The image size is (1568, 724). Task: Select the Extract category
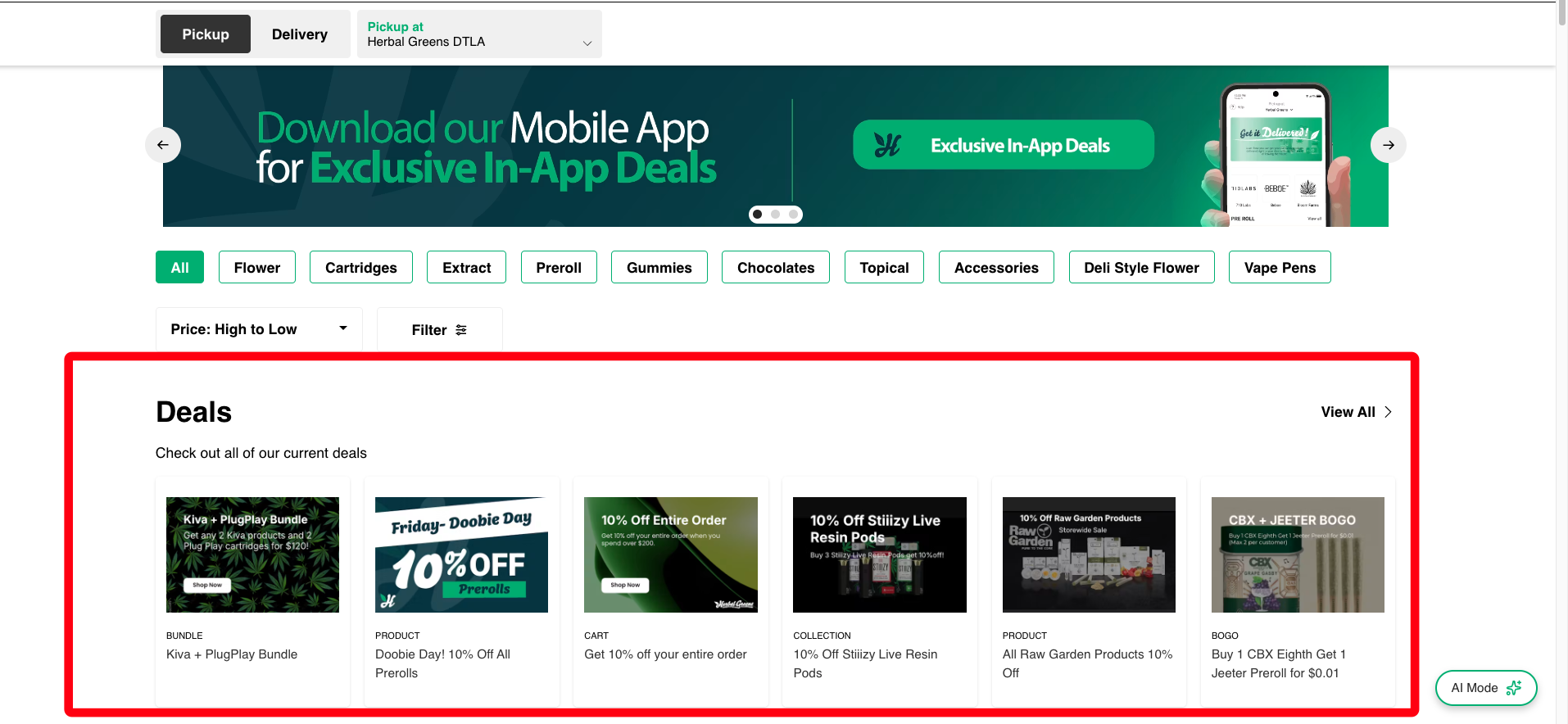click(x=467, y=267)
